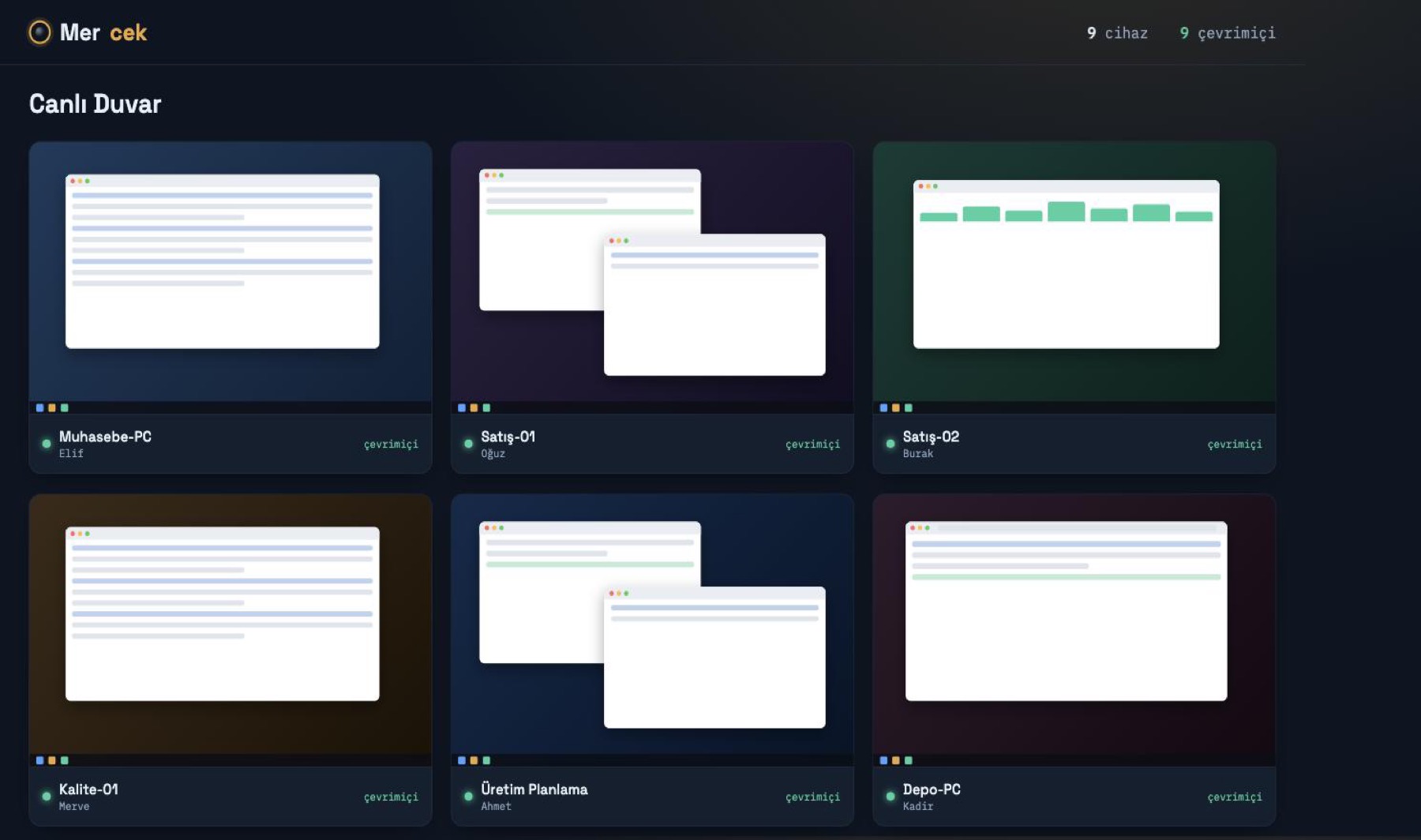Click the green status dot beside Muhasebe-PC

pos(47,444)
